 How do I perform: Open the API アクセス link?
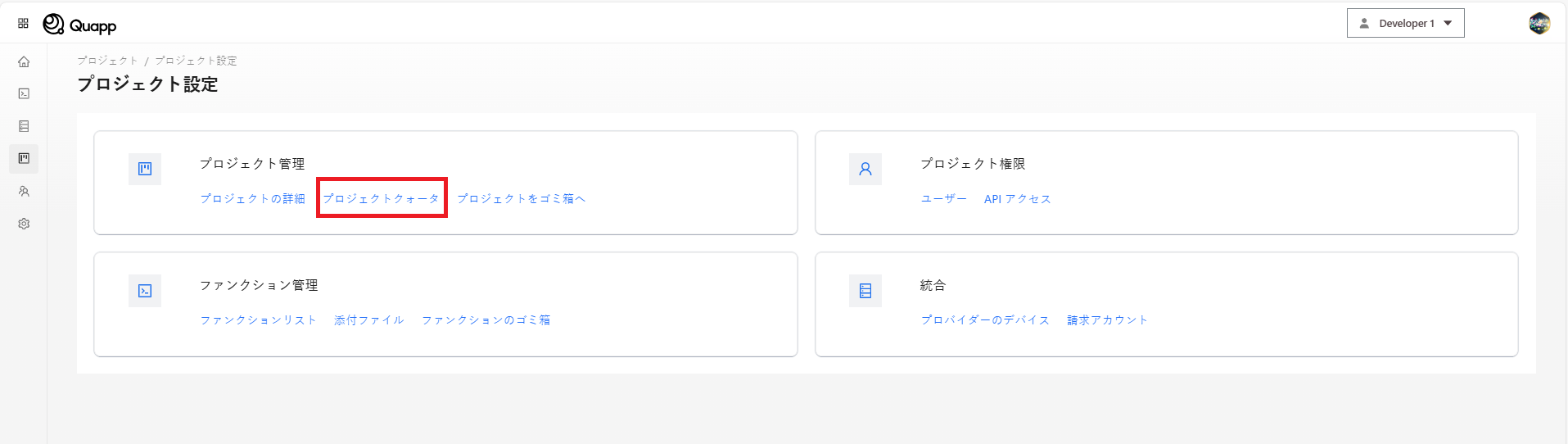point(1017,198)
